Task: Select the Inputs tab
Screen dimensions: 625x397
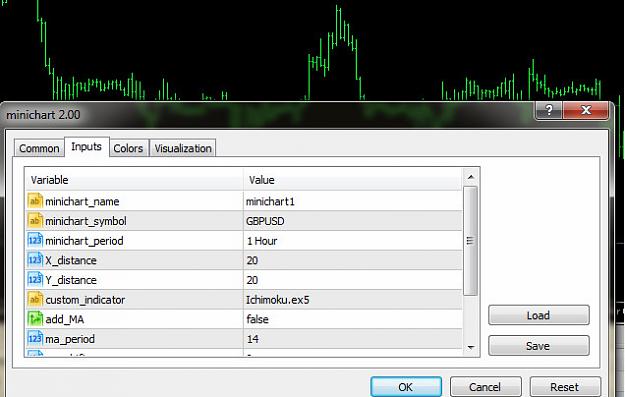Action: coord(86,147)
